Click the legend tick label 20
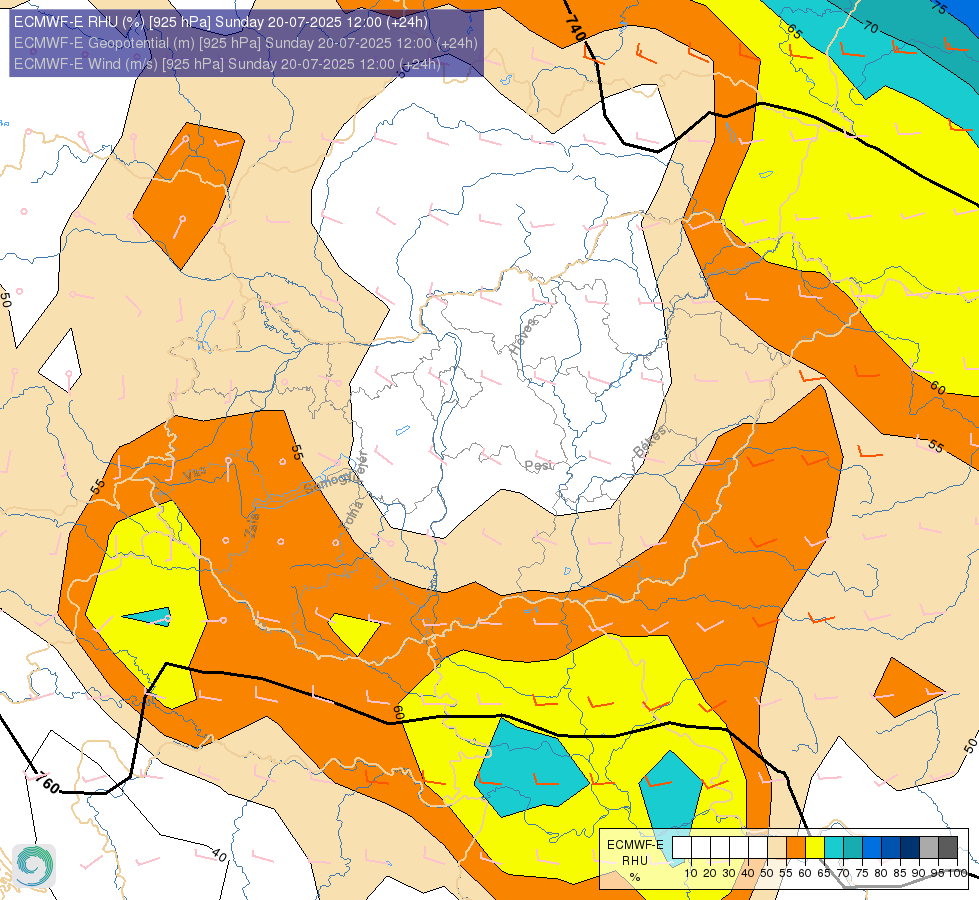 (x=710, y=873)
